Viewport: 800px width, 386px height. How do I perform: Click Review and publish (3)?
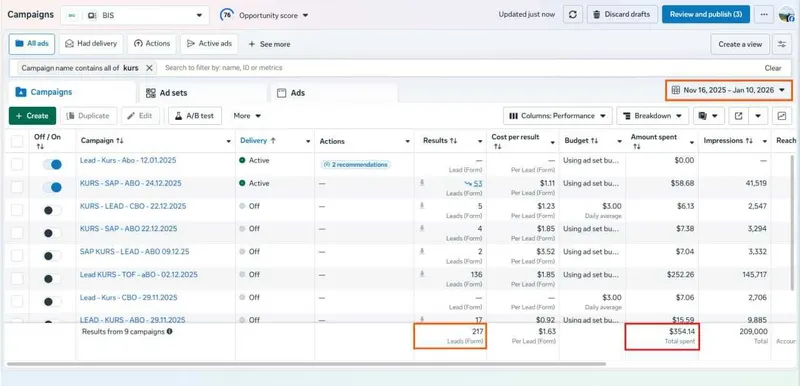pos(706,14)
